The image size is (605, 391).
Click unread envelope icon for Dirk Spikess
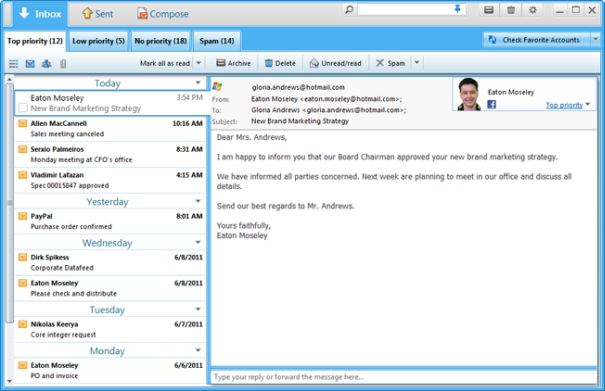click(23, 257)
